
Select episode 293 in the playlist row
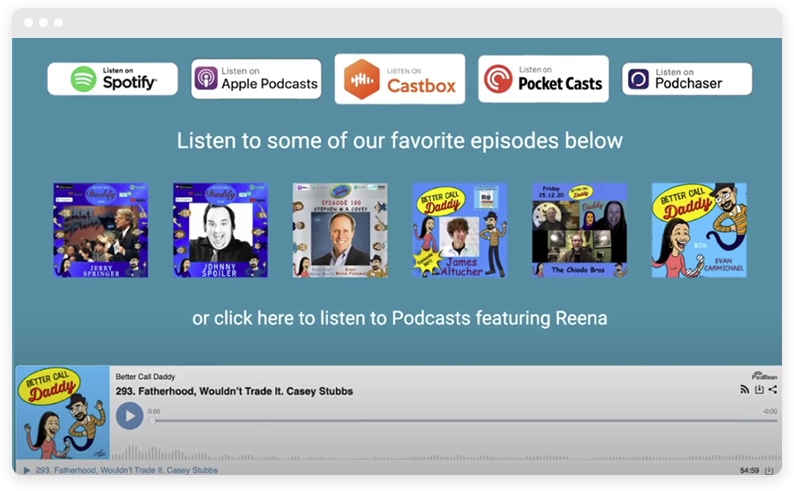399,470
